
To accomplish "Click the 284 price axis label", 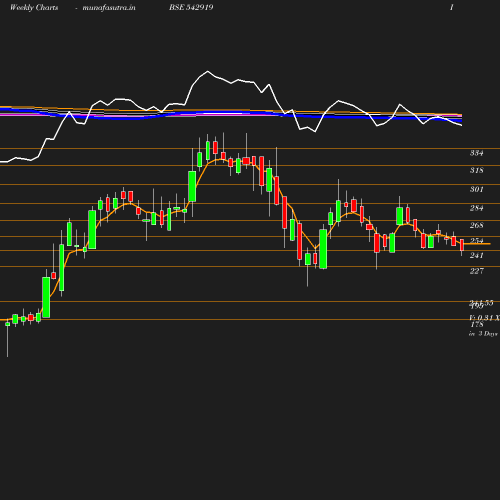I will (x=476, y=208).
